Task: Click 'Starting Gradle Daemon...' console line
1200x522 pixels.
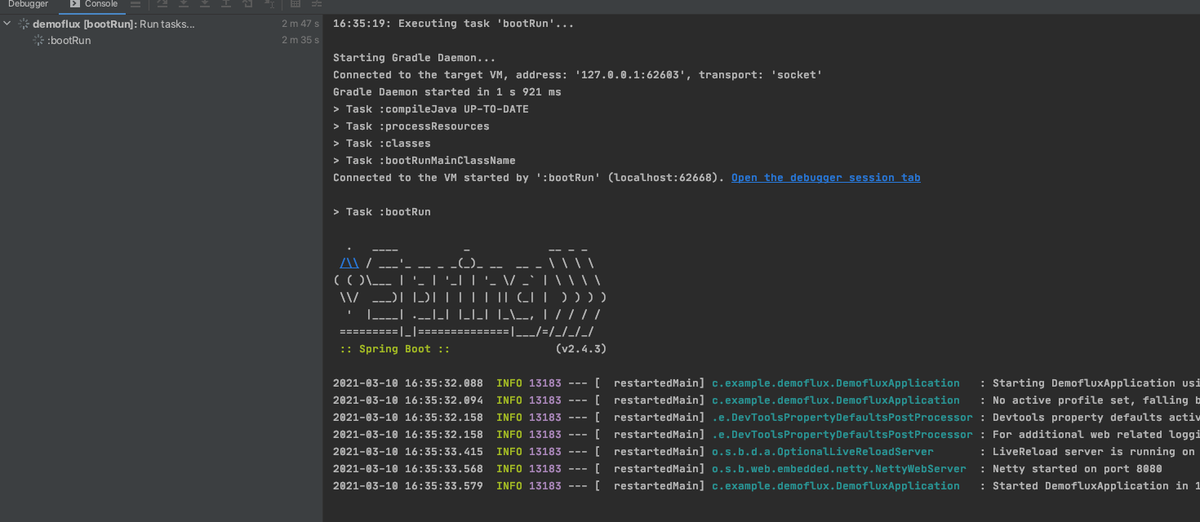Action: [x=414, y=58]
